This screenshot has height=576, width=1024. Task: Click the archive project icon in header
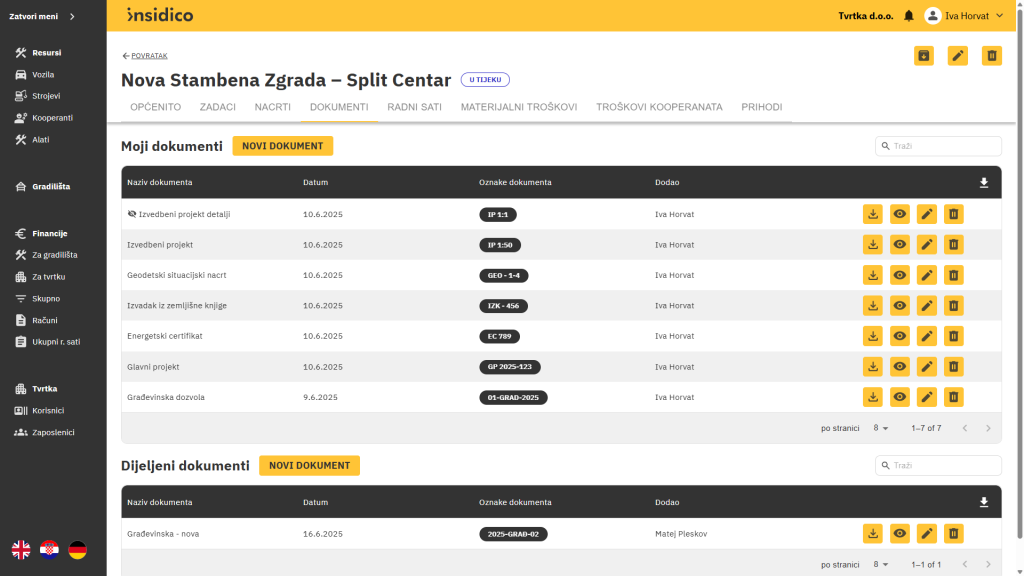[923, 56]
